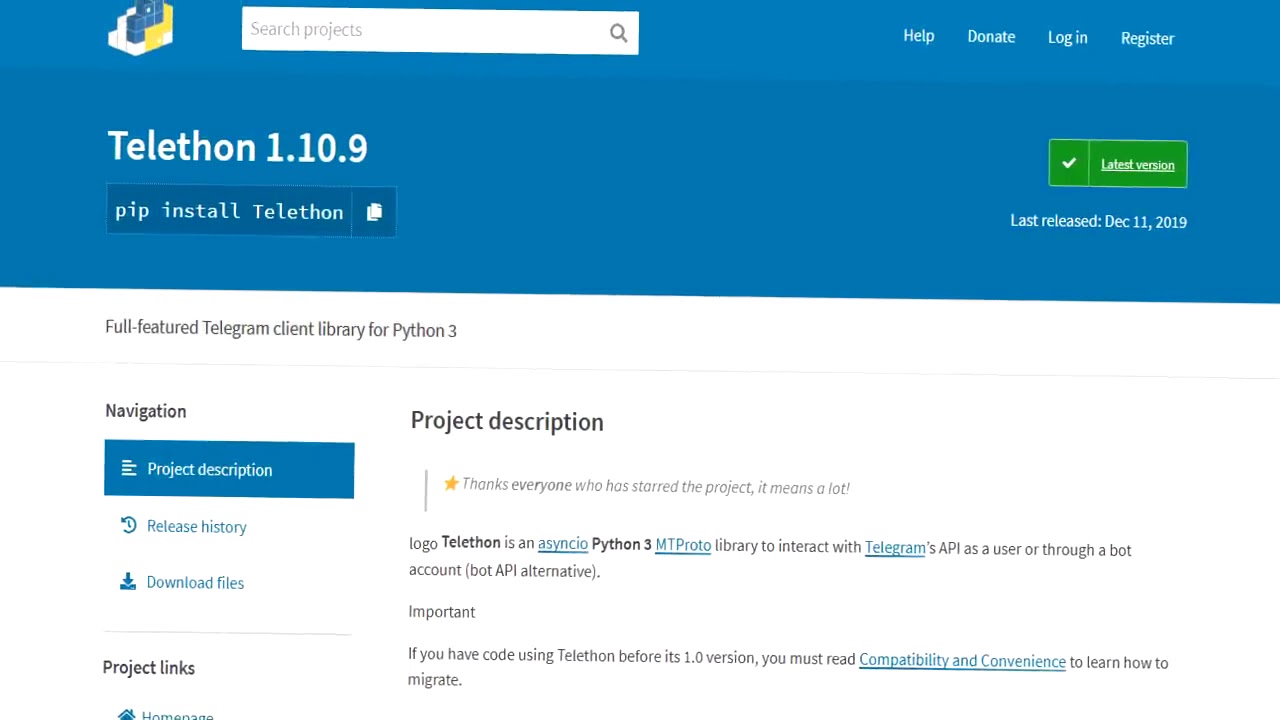This screenshot has width=1280, height=720.
Task: Click the Telethon 1.10.9 title
Action: pyautogui.click(x=238, y=146)
